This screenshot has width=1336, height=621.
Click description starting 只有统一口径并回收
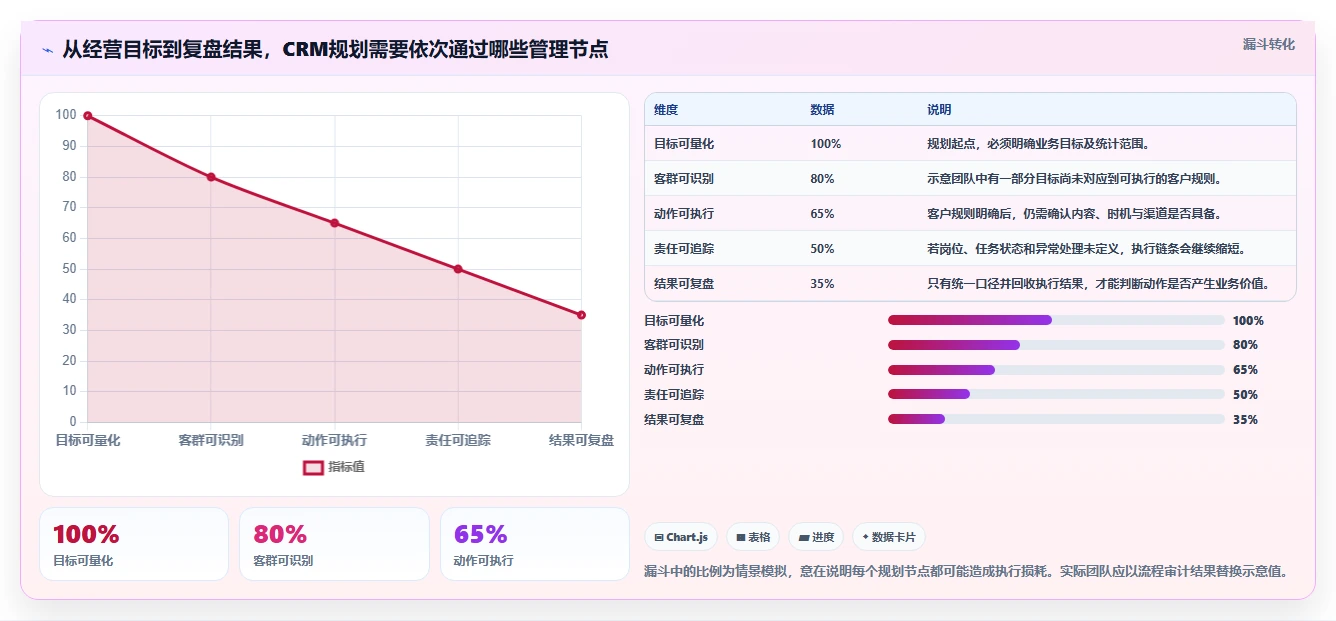(x=1098, y=284)
